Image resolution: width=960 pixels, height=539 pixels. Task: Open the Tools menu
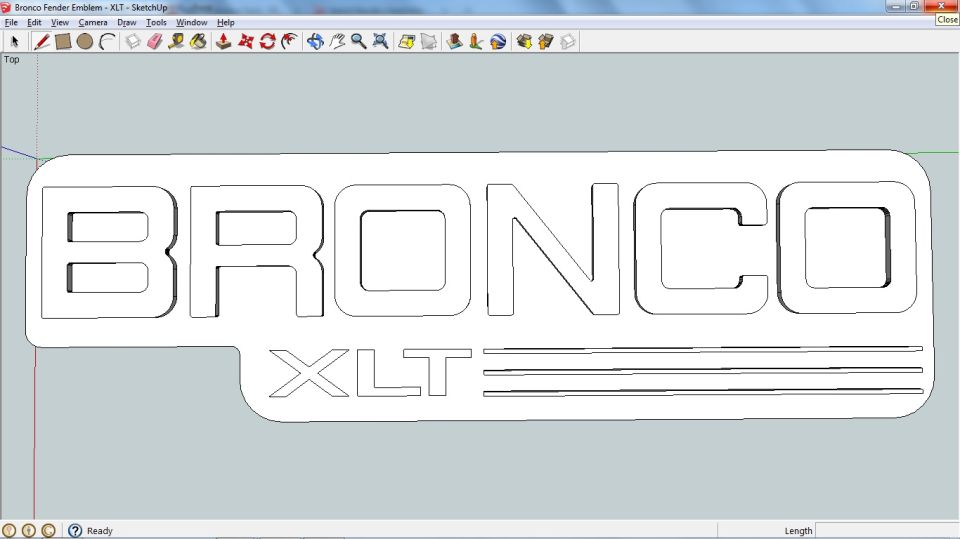coord(156,22)
